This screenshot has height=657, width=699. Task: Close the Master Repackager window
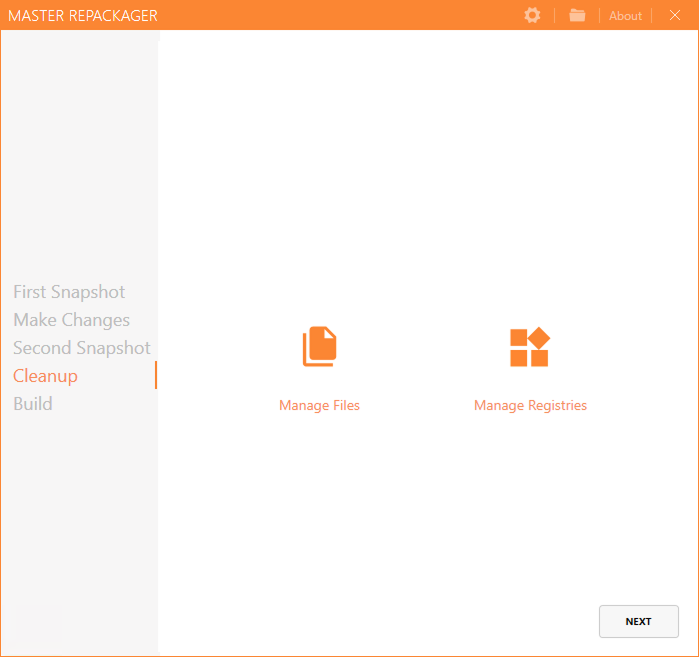coord(674,15)
